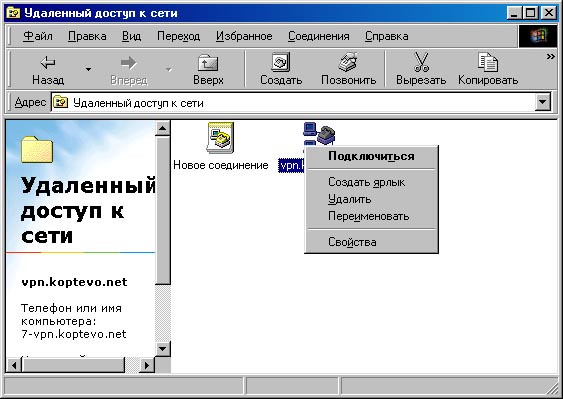The height and width of the screenshot is (399, 563).
Task: Minimize the Удаленный доступ к сети window
Action: tap(514, 13)
